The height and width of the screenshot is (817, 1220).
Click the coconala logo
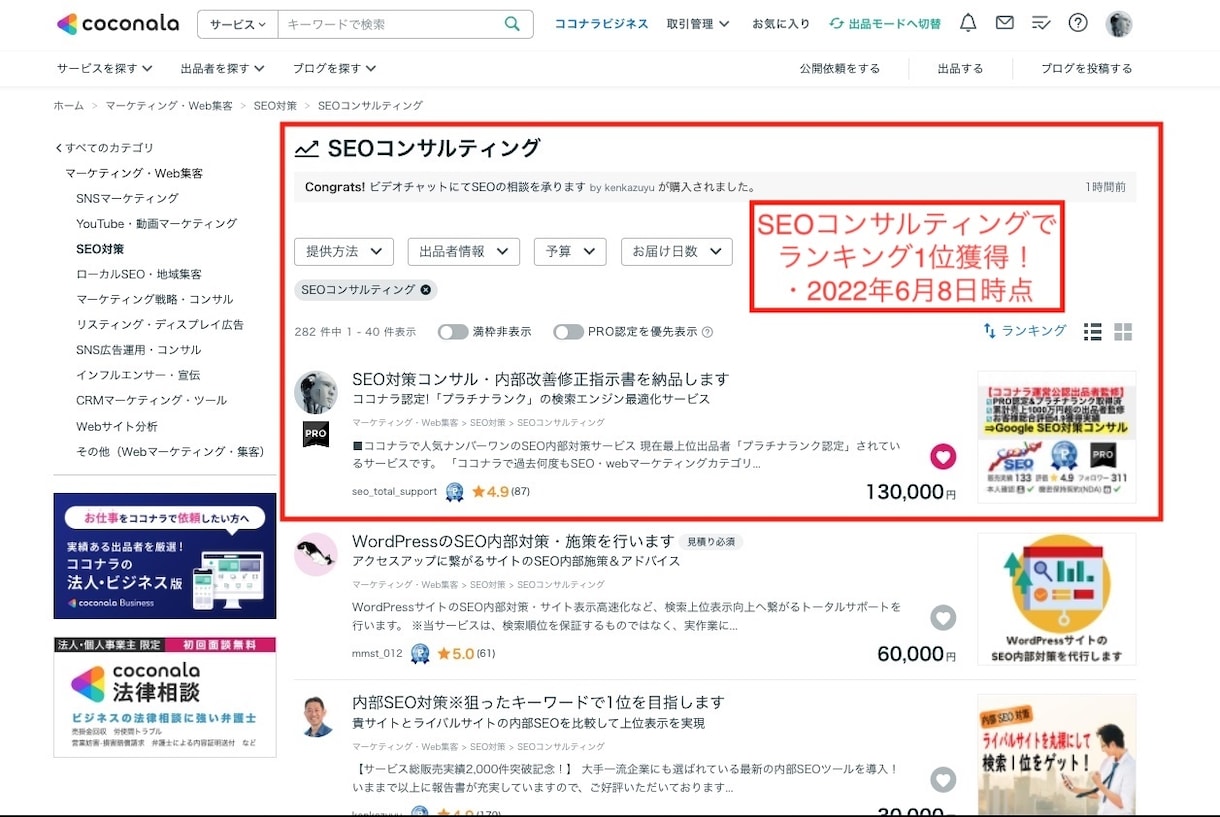117,24
